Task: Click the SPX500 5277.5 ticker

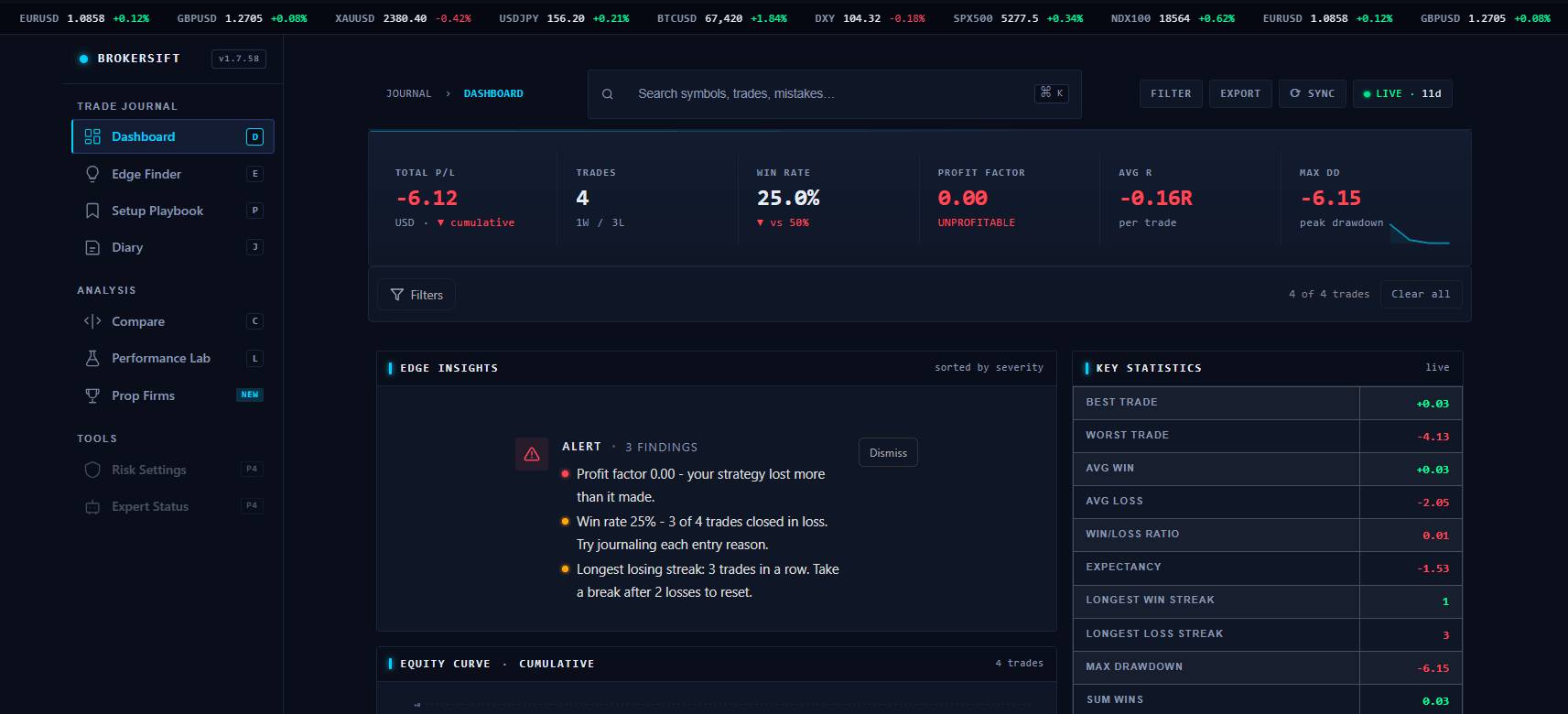Action: (x=1018, y=18)
